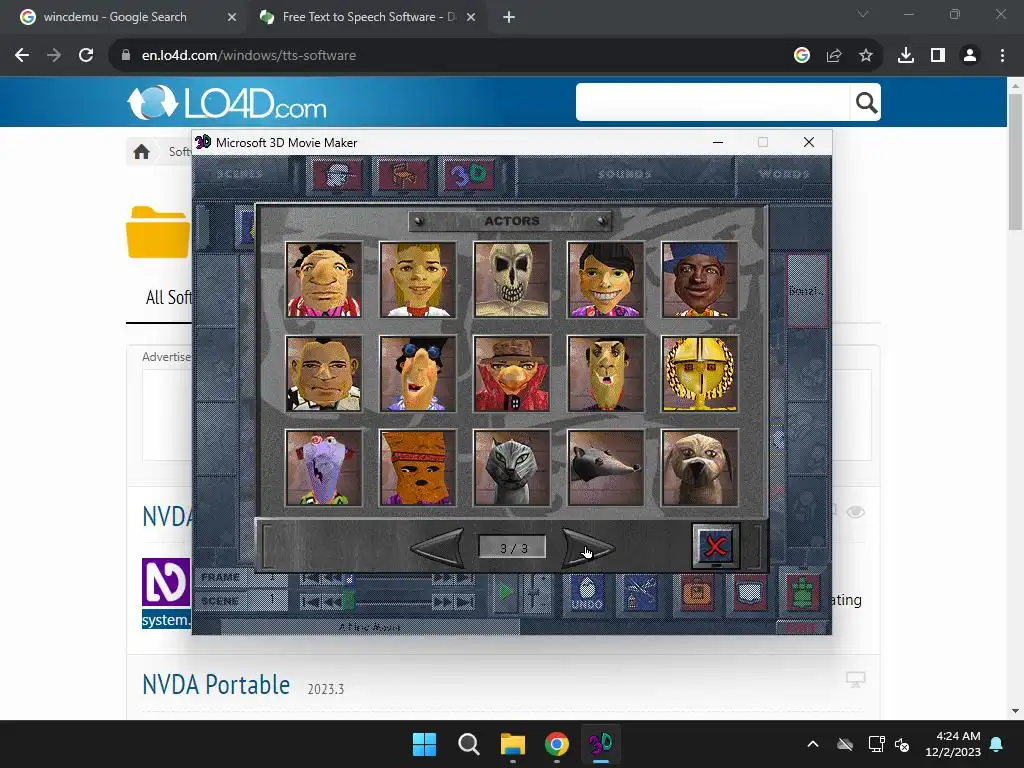Jump to last scene button

pyautogui.click(x=465, y=602)
